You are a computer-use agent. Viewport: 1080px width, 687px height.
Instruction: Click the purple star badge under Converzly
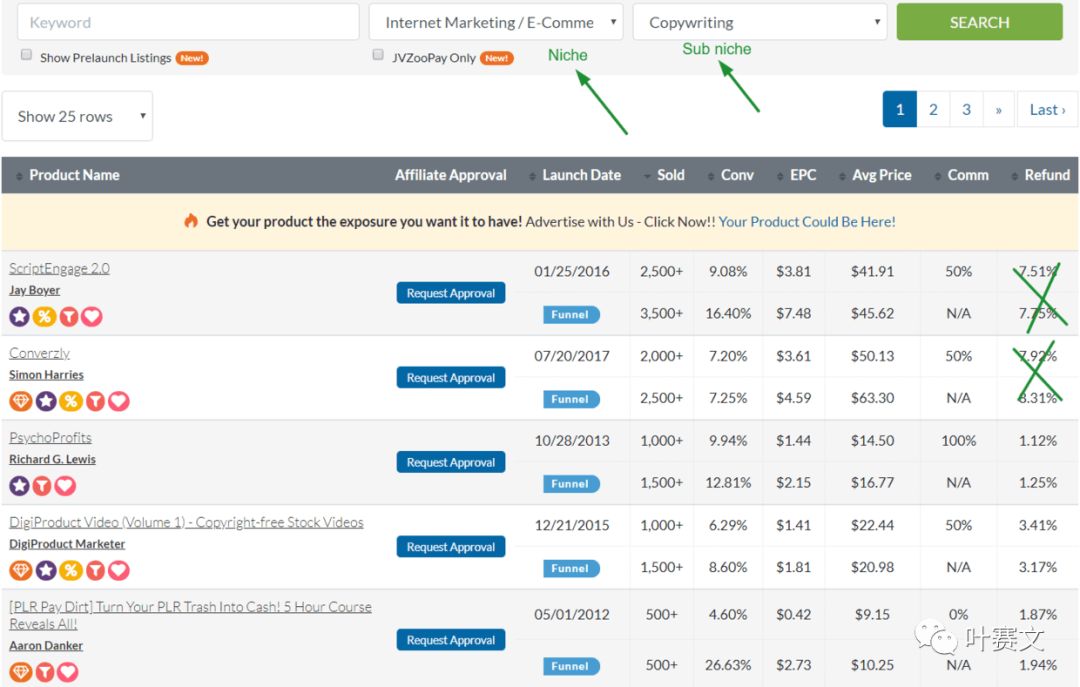pyautogui.click(x=45, y=401)
